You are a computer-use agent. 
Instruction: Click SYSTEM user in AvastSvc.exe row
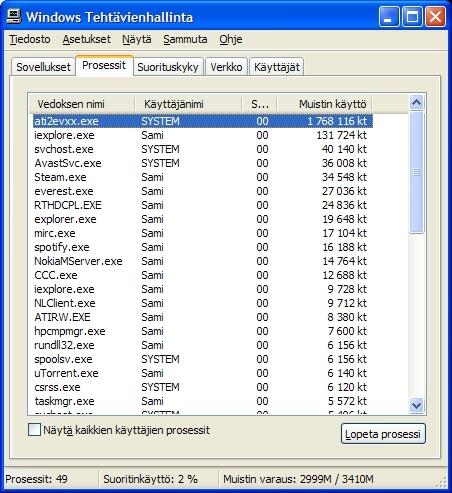click(x=160, y=163)
